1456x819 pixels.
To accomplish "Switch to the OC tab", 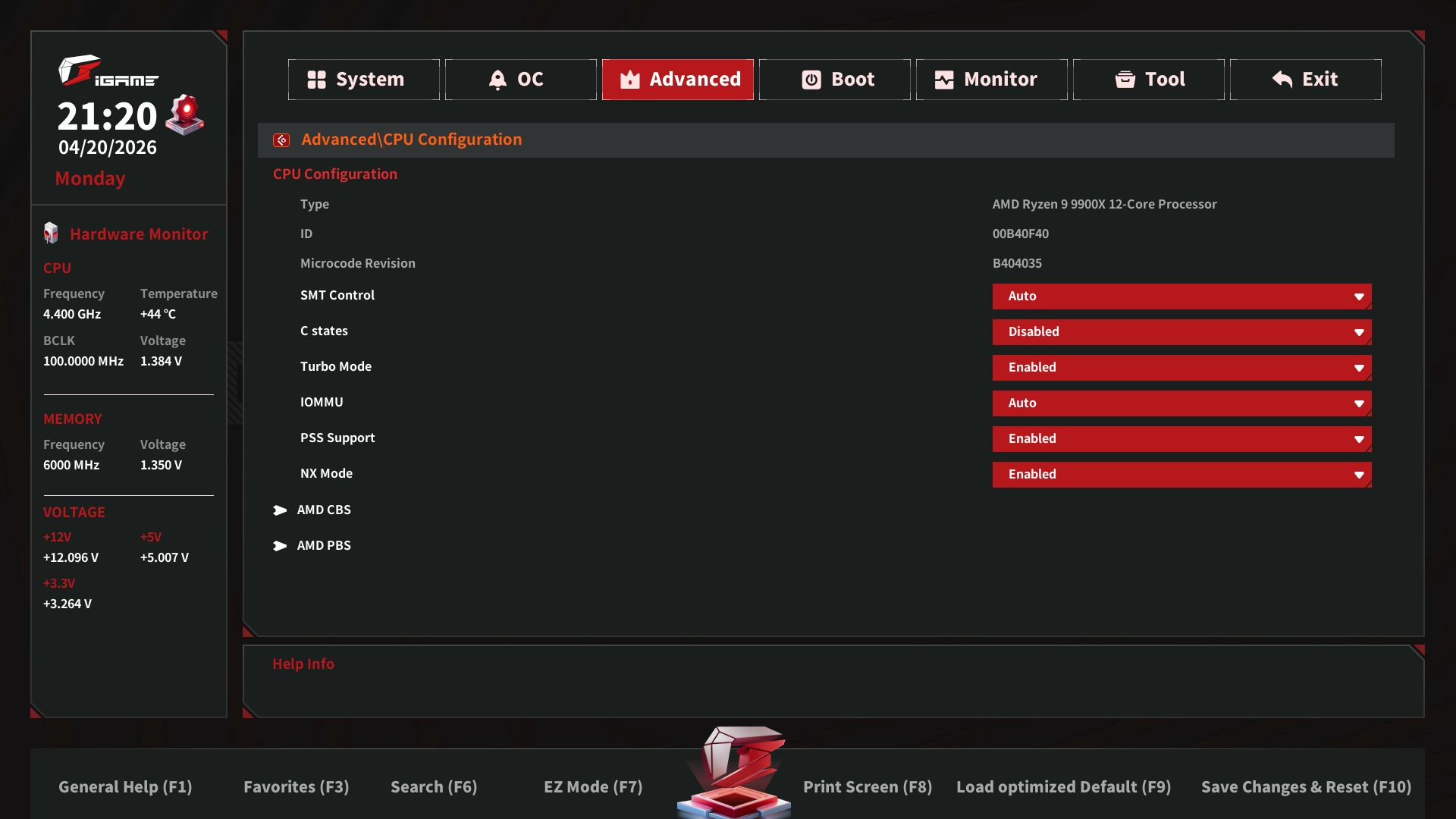I will point(521,80).
